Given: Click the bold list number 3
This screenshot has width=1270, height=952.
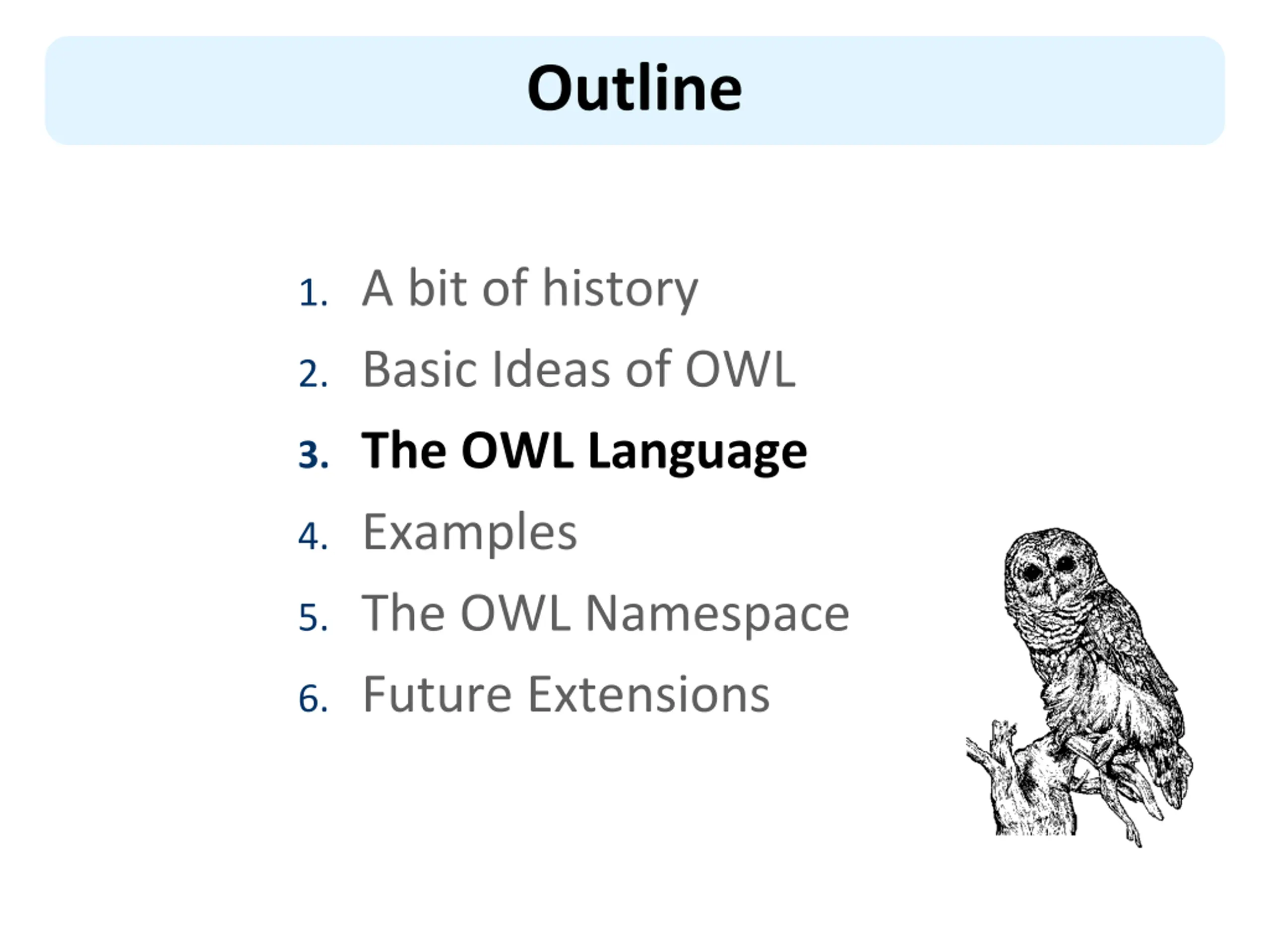Looking at the screenshot, I should 314,455.
